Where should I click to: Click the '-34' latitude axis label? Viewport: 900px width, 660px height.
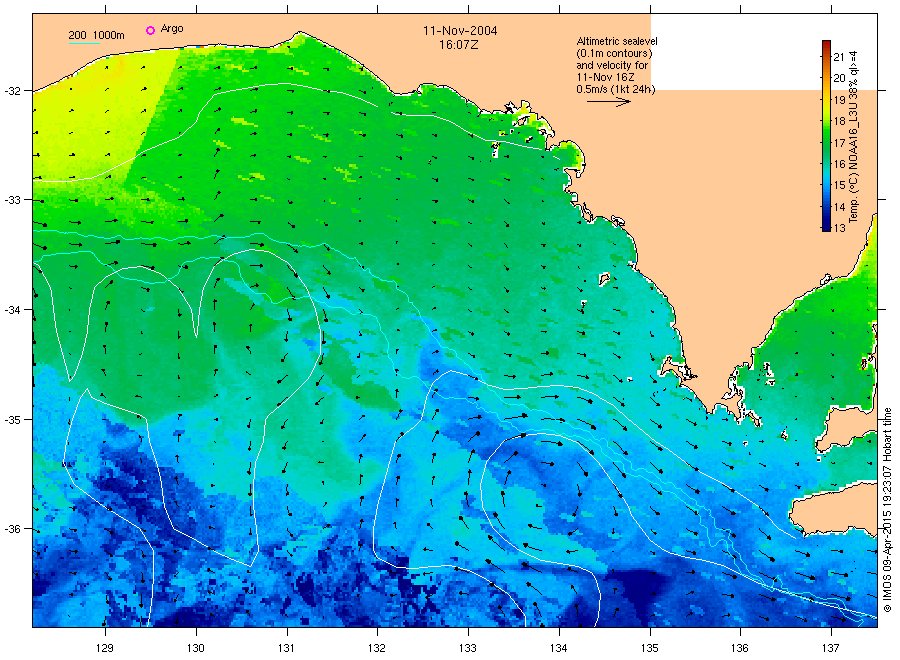click(12, 310)
